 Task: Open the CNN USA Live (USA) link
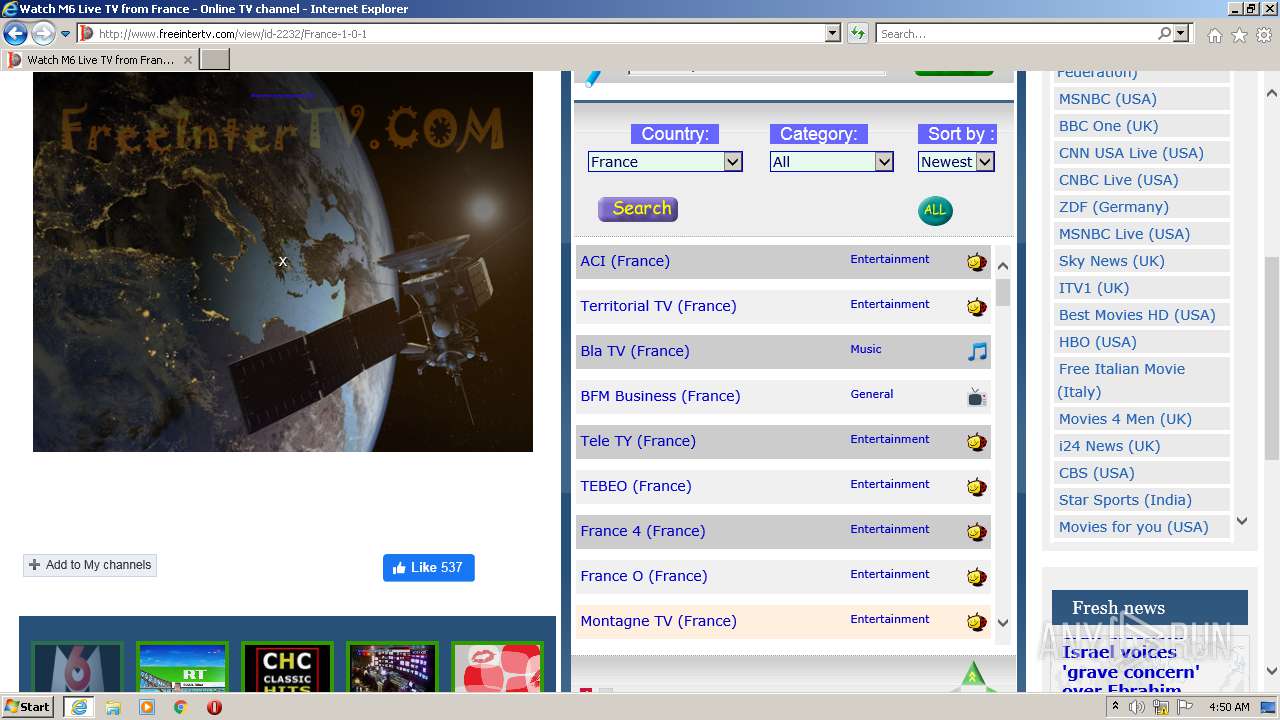(x=1131, y=153)
